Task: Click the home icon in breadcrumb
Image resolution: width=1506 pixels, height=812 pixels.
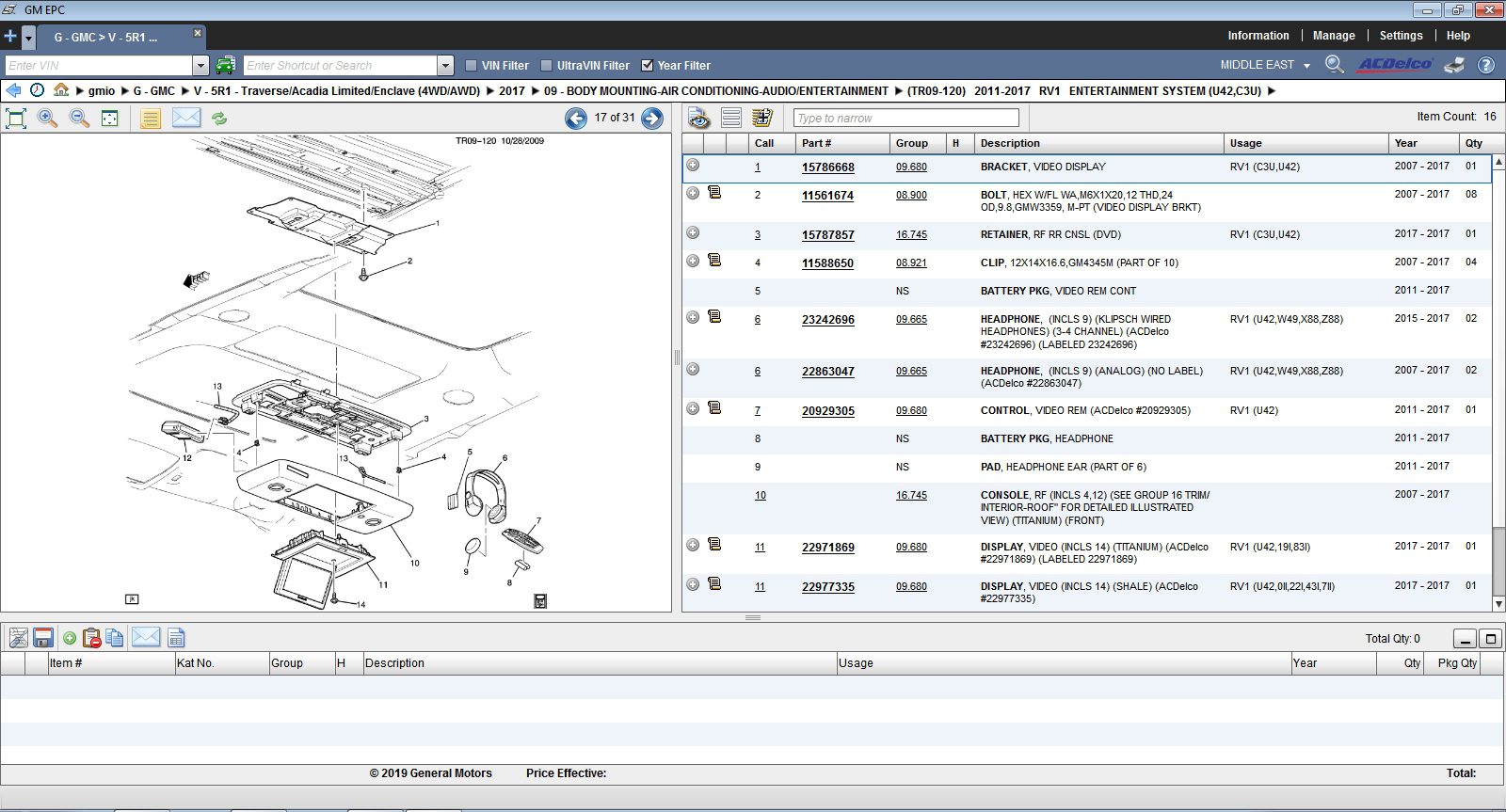Action: (61, 90)
